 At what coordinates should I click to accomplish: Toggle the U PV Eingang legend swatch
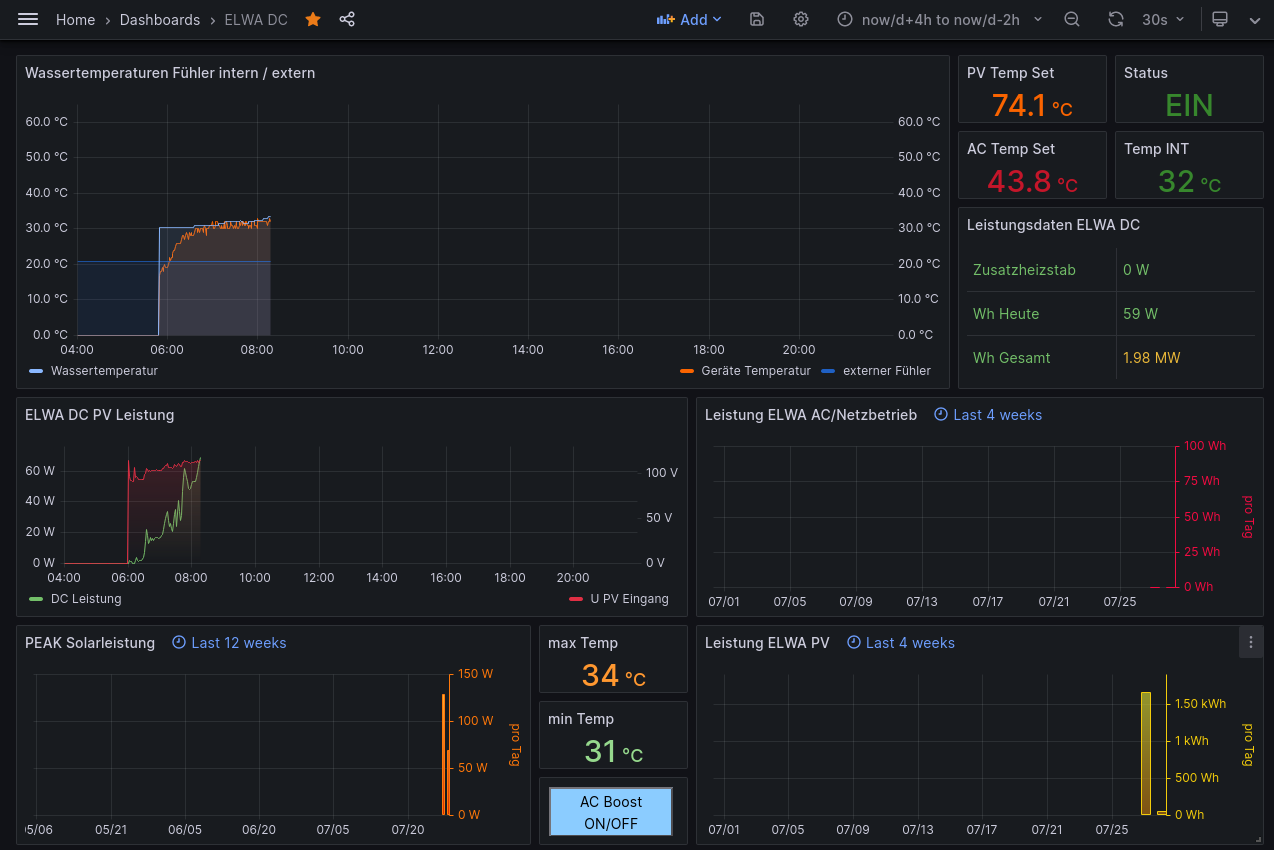click(x=576, y=599)
